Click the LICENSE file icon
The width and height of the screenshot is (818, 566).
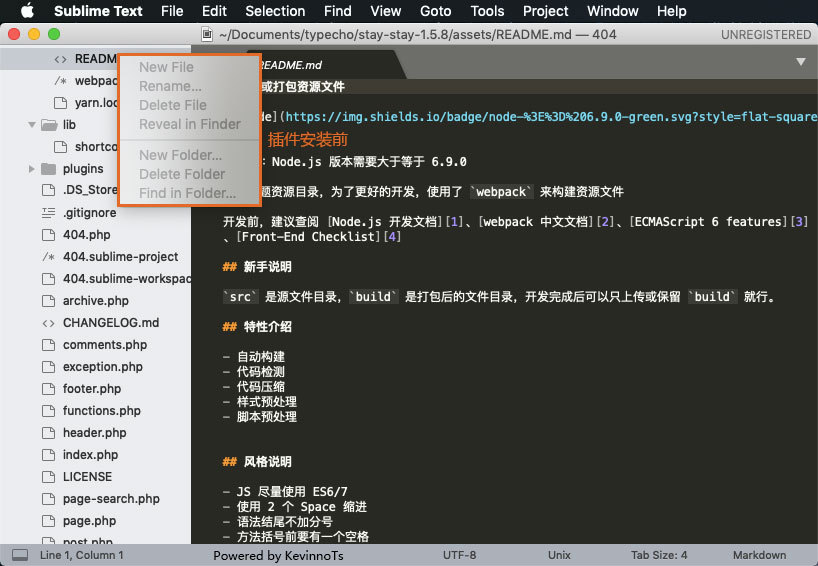(49, 477)
